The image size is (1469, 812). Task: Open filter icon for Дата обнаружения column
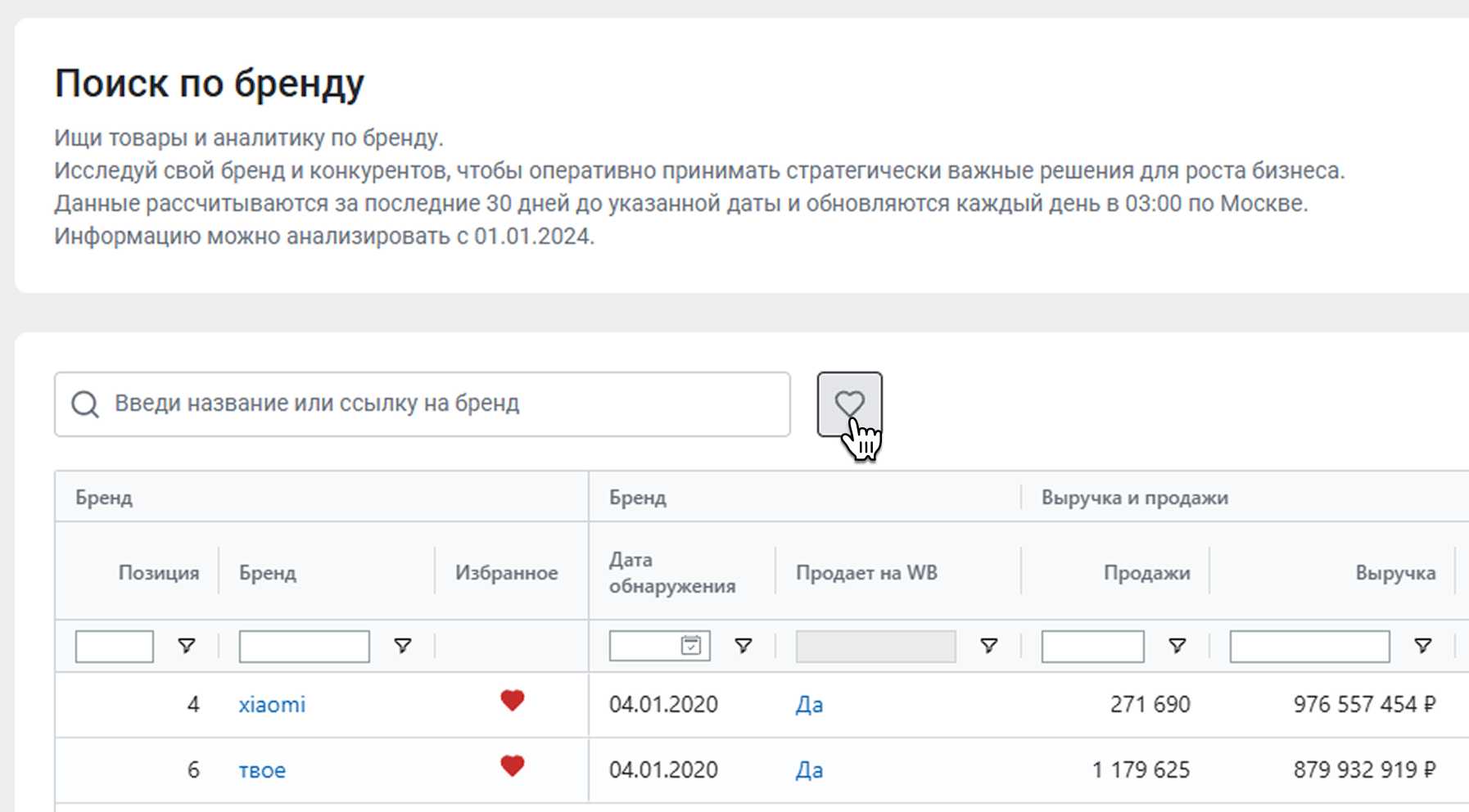743,646
